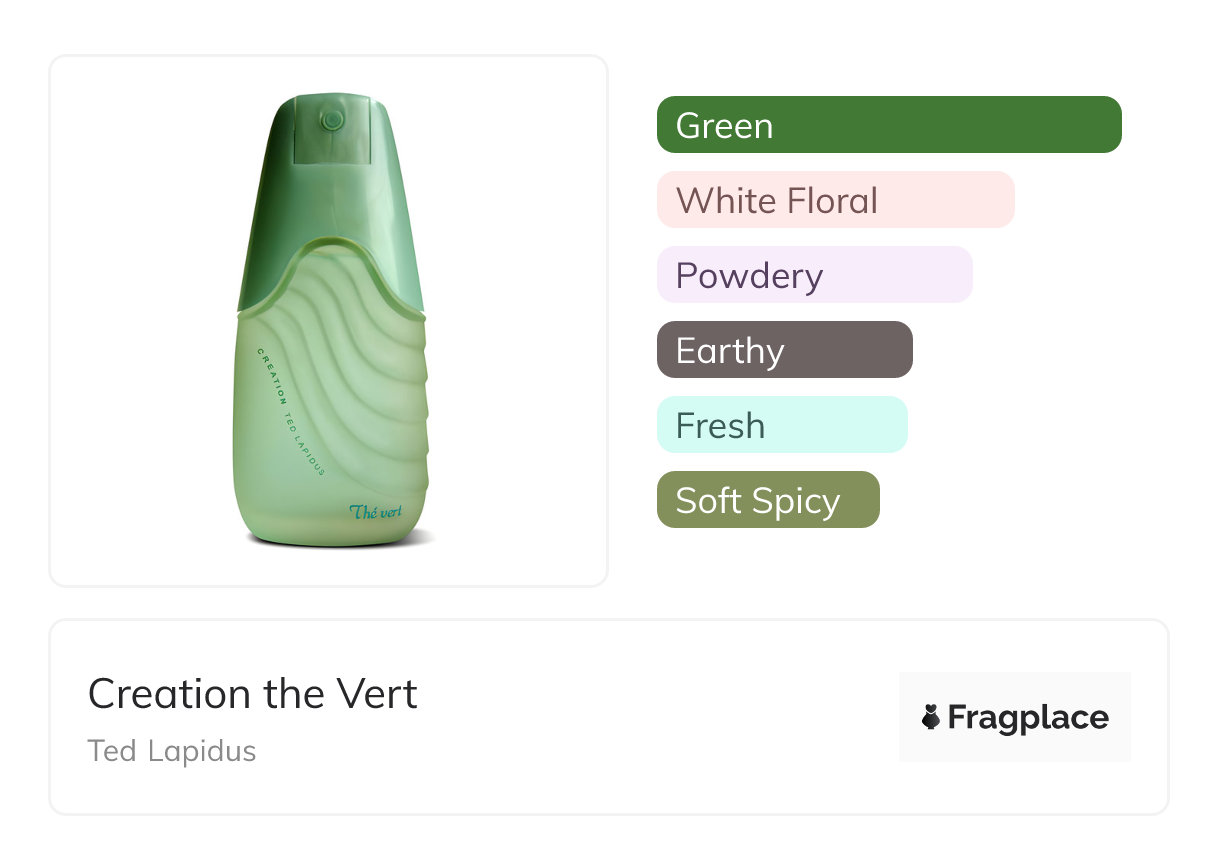Click the Fragplace wordmark text
Image resolution: width=1218 pixels, height=864 pixels.
click(1028, 717)
